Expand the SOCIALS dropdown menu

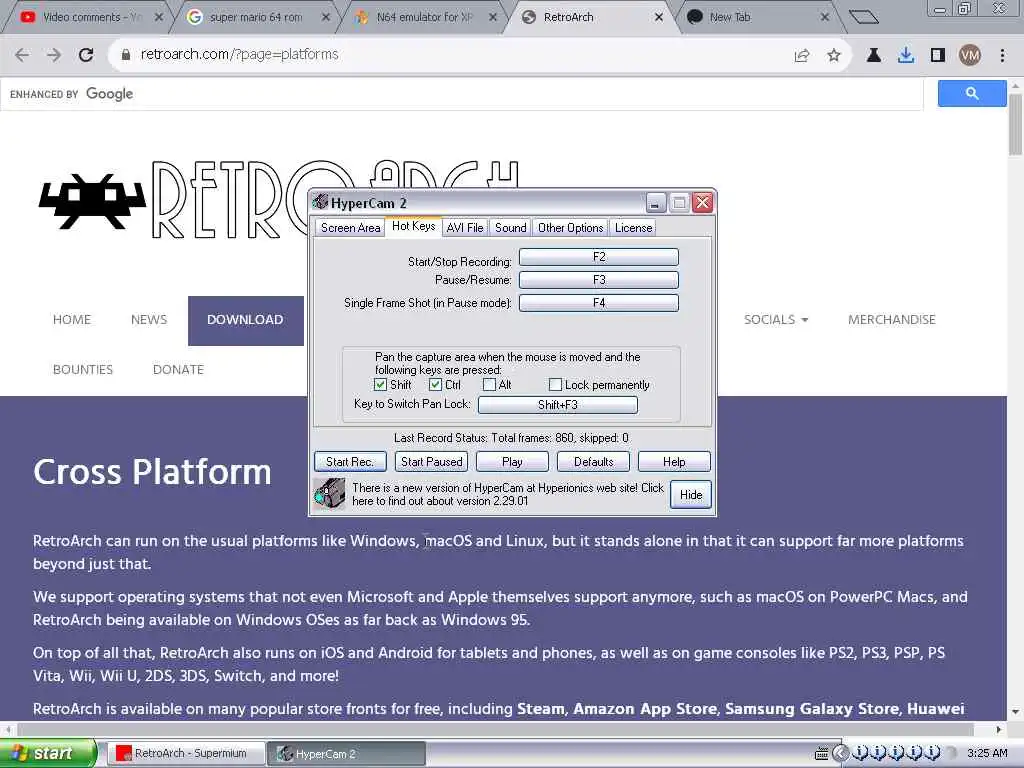[776, 320]
